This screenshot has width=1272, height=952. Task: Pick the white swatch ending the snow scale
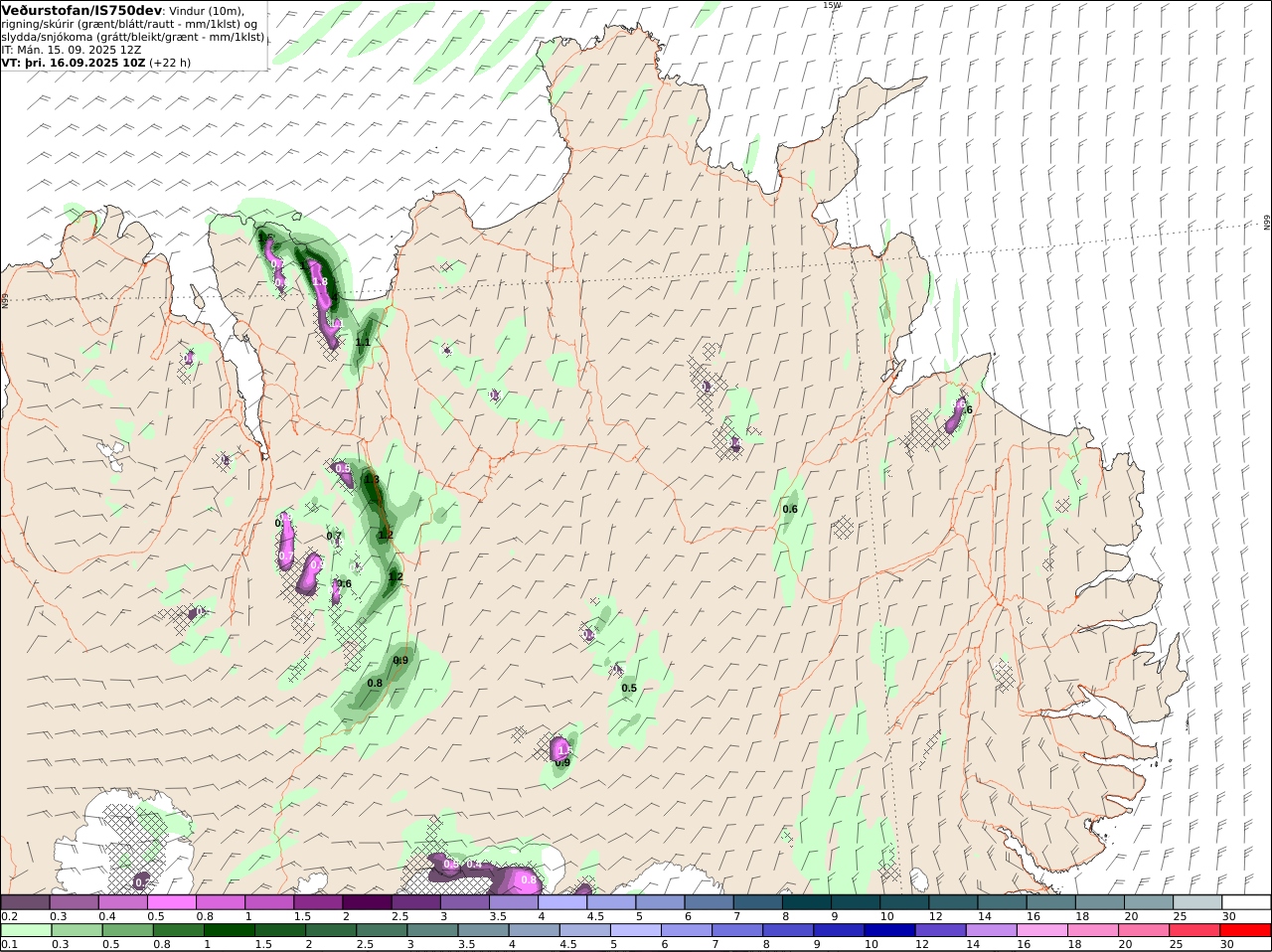point(1246,902)
